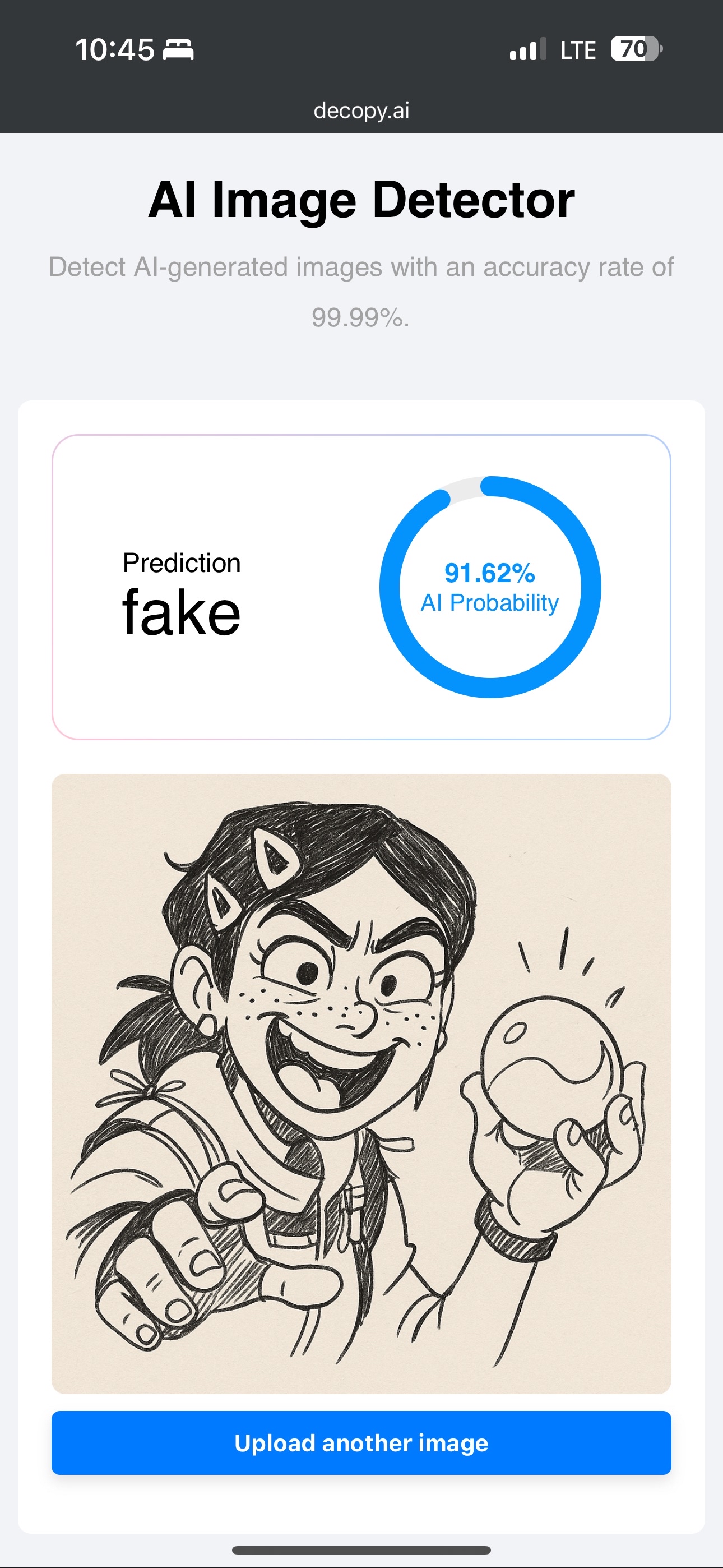Screen dimensions: 723x1568
Task: Tap the decopy.ai address bar
Action: coord(361,111)
